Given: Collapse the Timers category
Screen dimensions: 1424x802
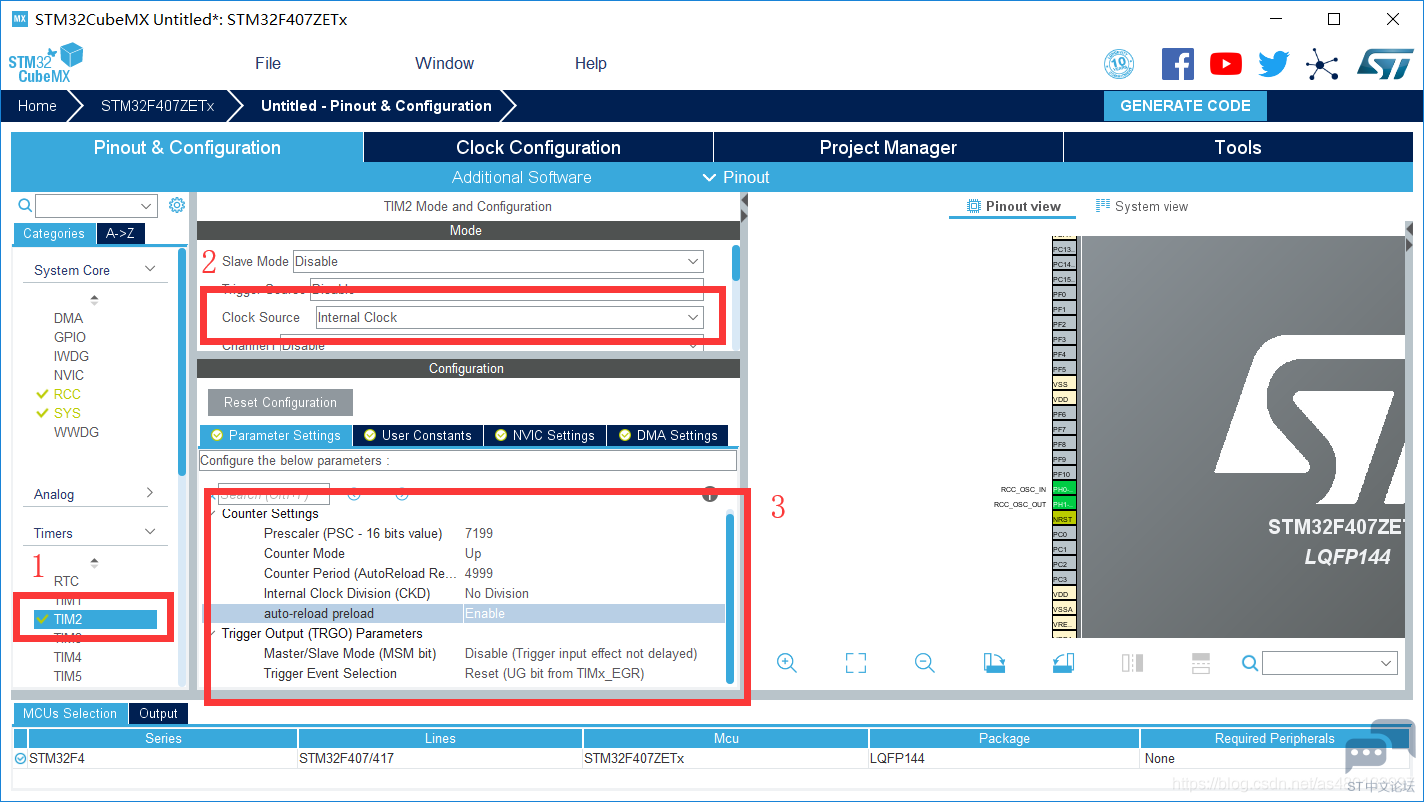Looking at the screenshot, I should (150, 532).
